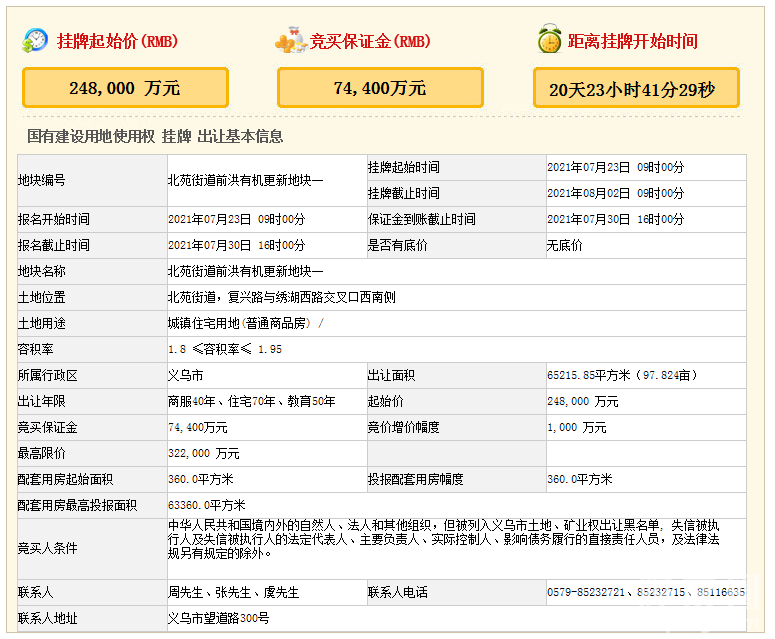This screenshot has height=639, width=775.
Task: Click the 248,000 万元 starting price box at top
Action: [x=125, y=88]
